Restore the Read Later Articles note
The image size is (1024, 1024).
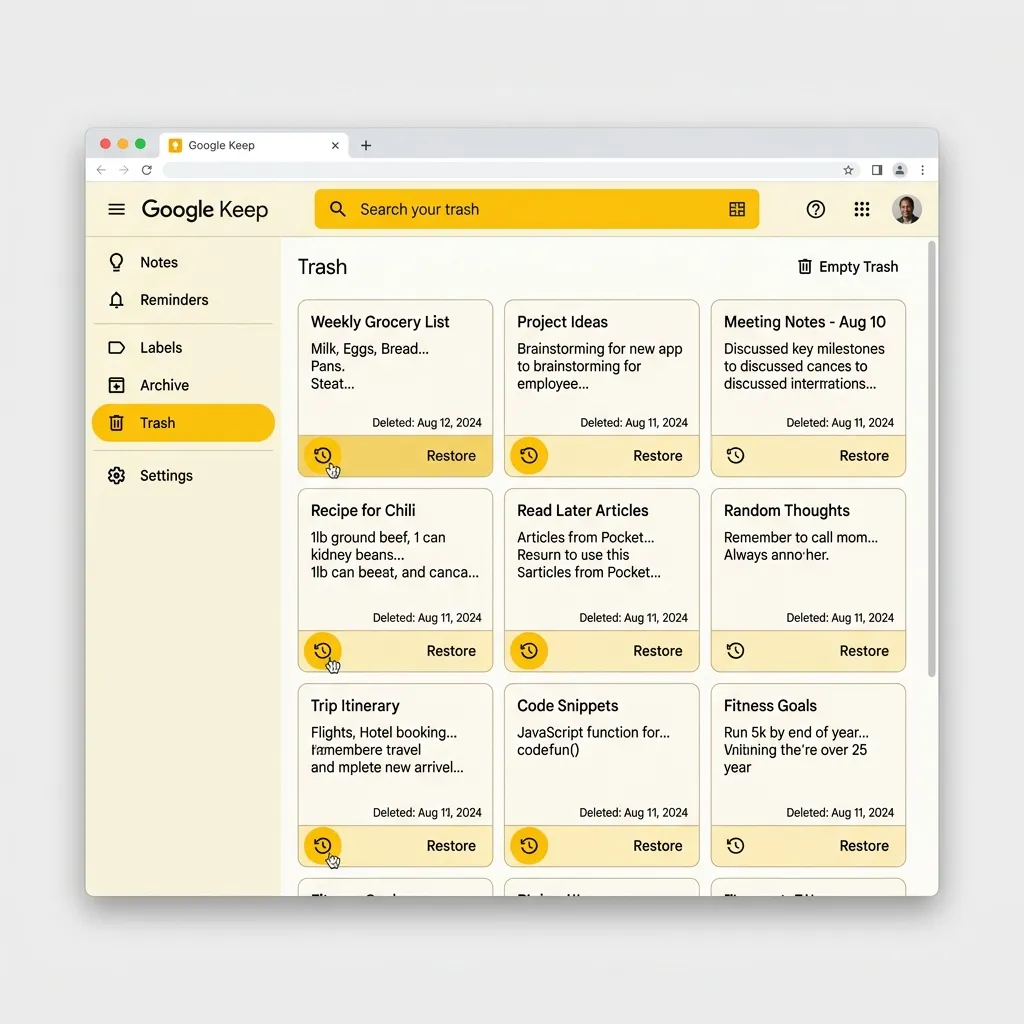tap(658, 650)
